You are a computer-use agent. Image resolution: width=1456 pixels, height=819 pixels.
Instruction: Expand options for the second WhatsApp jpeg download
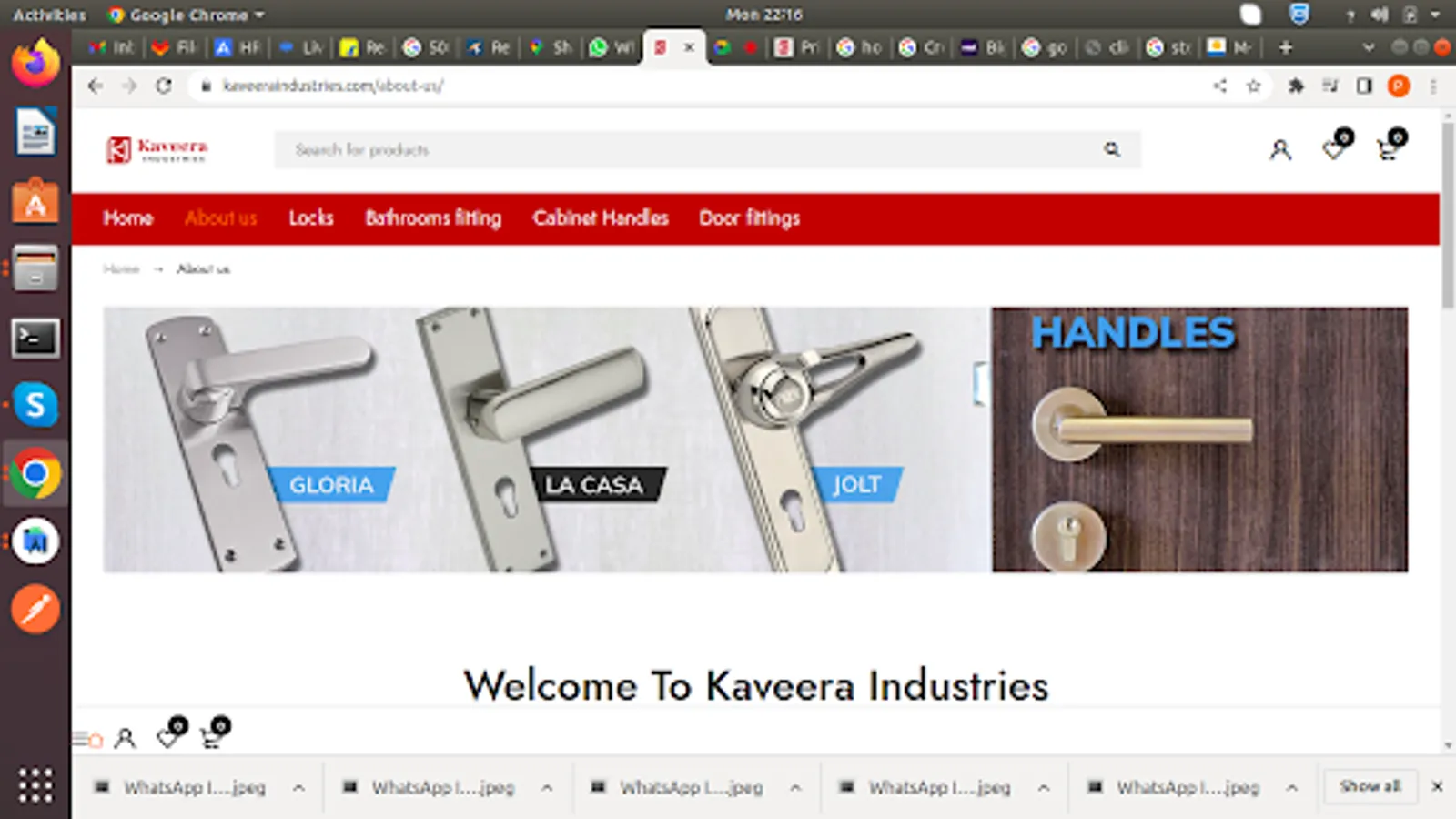[x=547, y=787]
